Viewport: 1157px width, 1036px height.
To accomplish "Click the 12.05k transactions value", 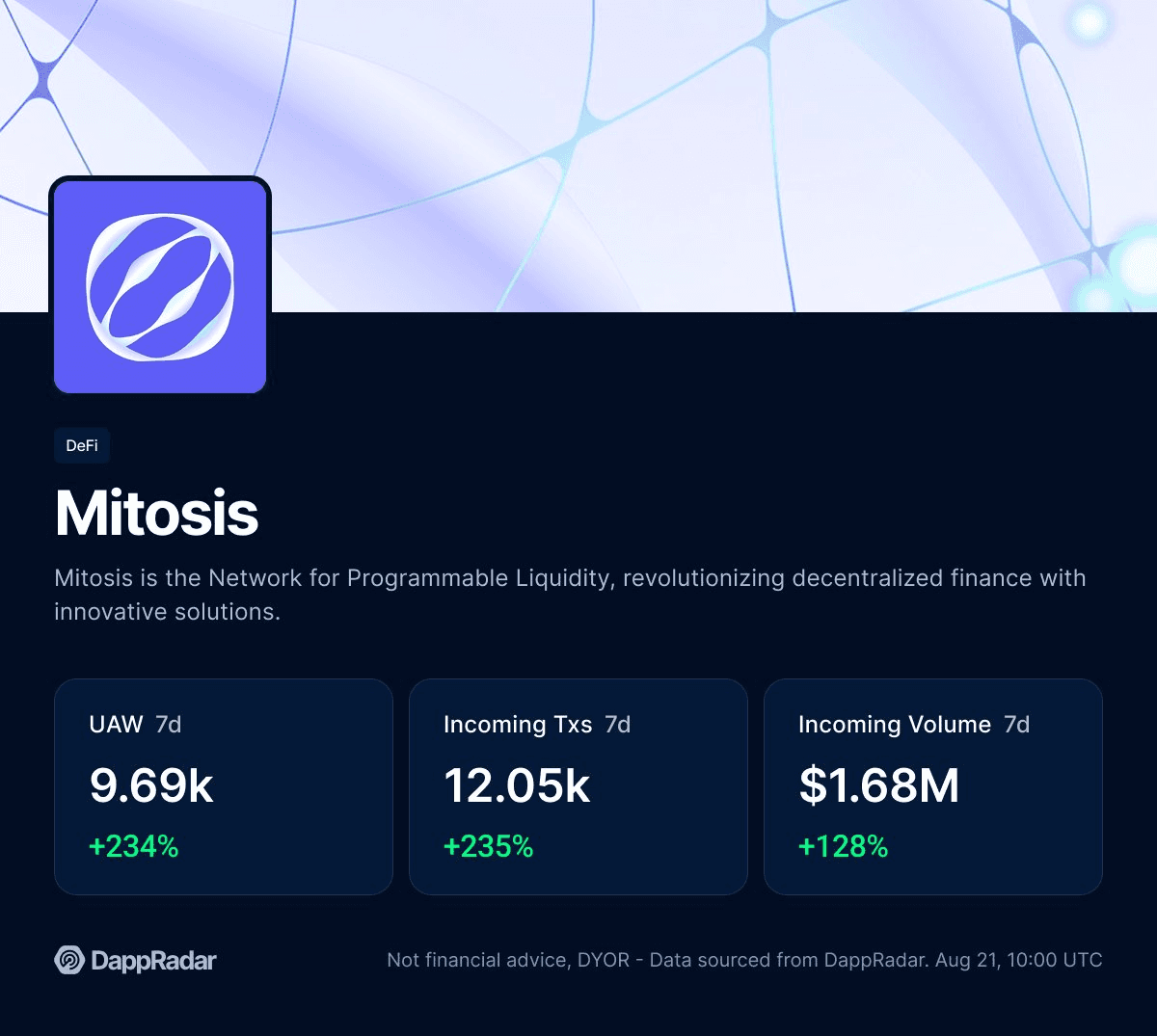I will click(x=517, y=785).
